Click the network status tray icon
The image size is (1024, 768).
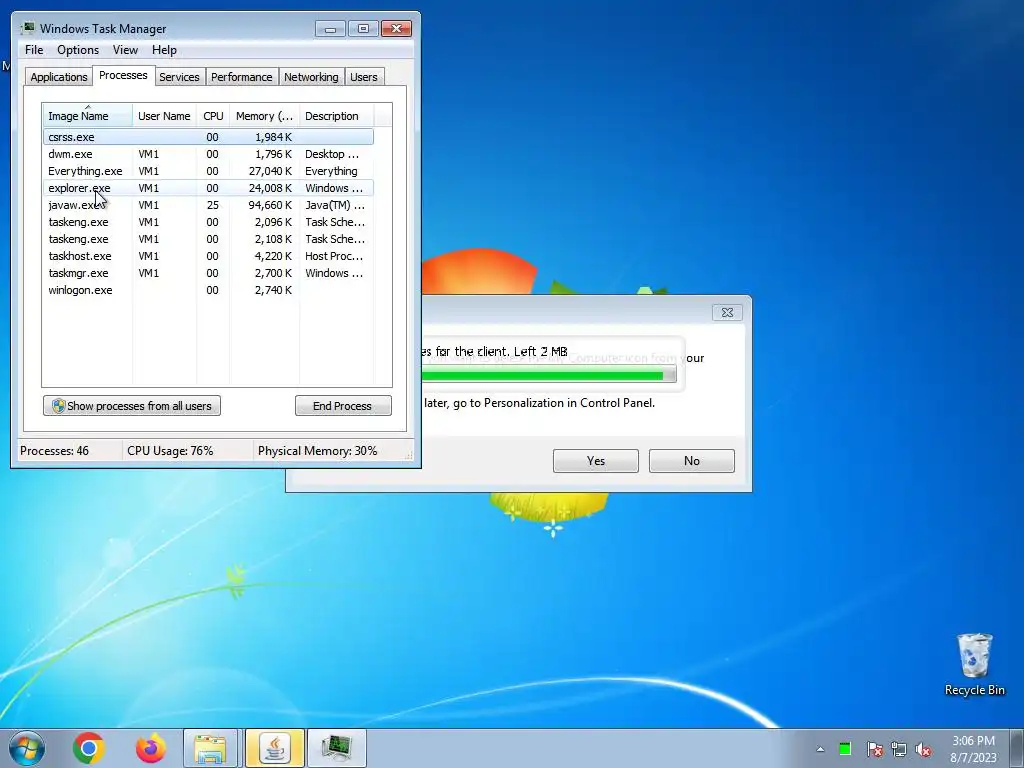[899, 749]
